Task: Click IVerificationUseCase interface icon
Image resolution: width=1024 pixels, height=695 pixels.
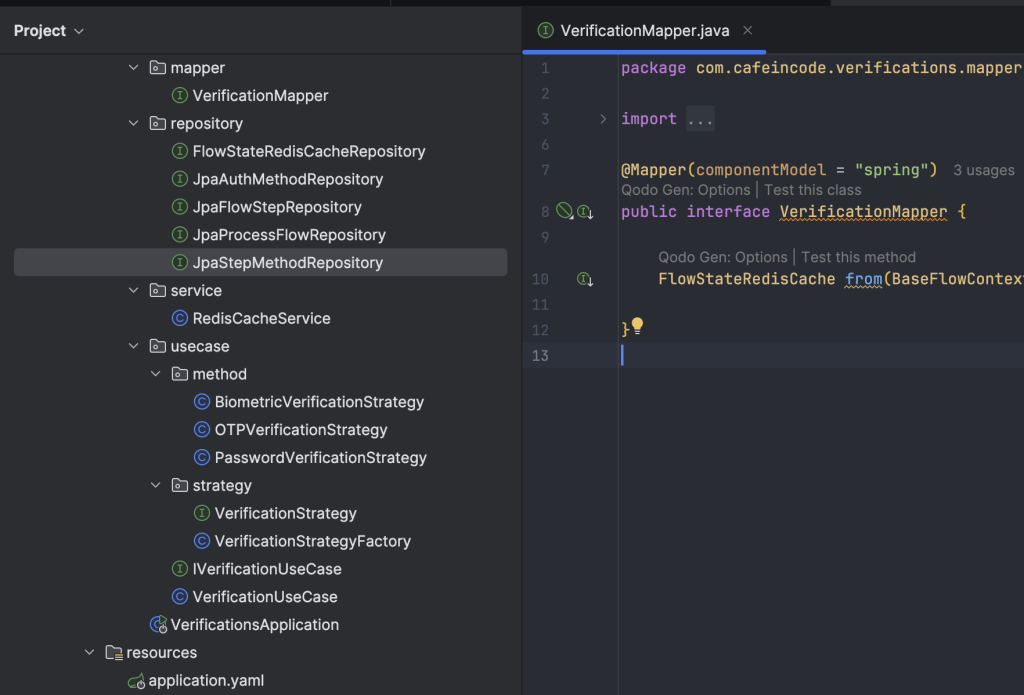Action: 180,569
